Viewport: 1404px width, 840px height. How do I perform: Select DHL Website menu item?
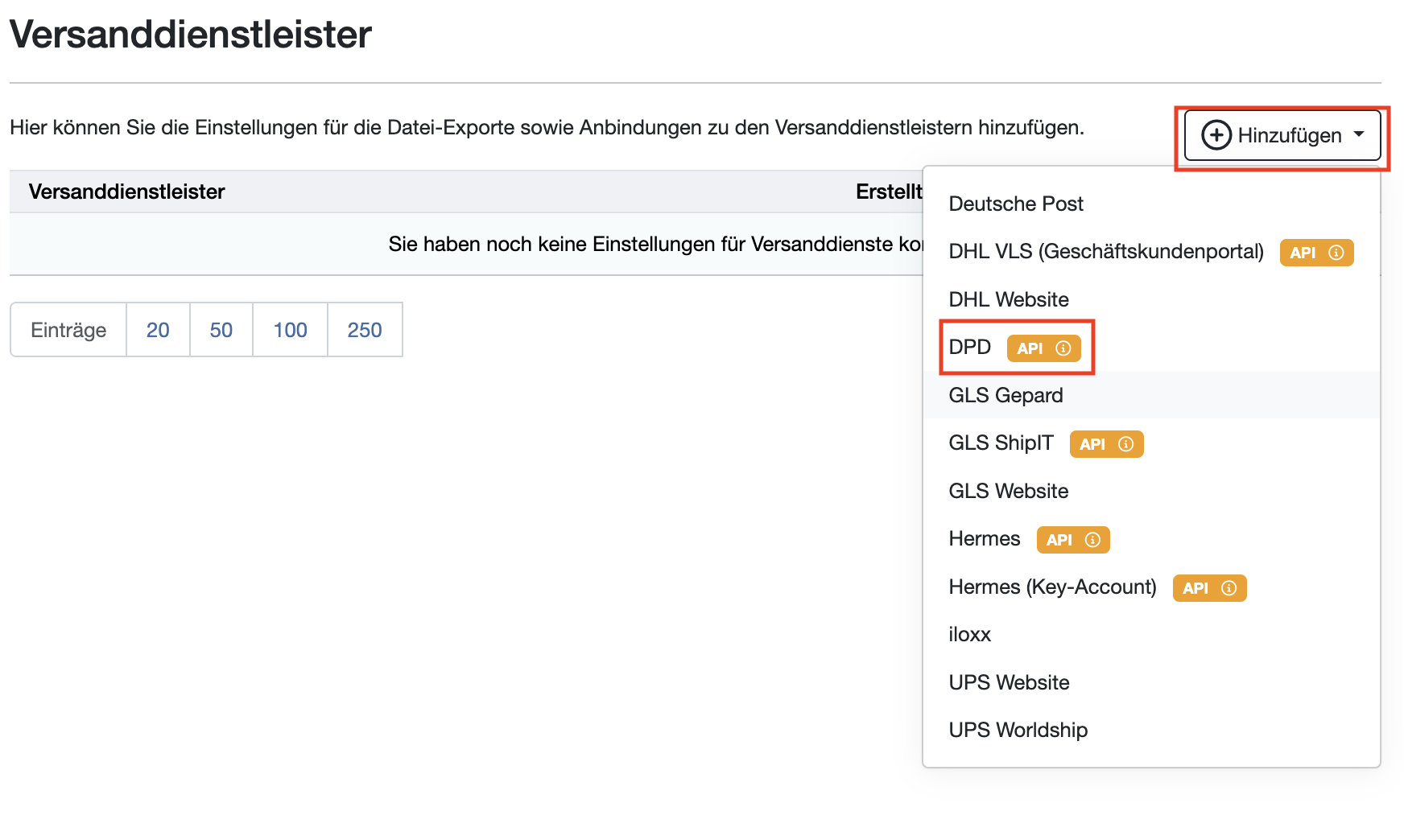[1151, 299]
